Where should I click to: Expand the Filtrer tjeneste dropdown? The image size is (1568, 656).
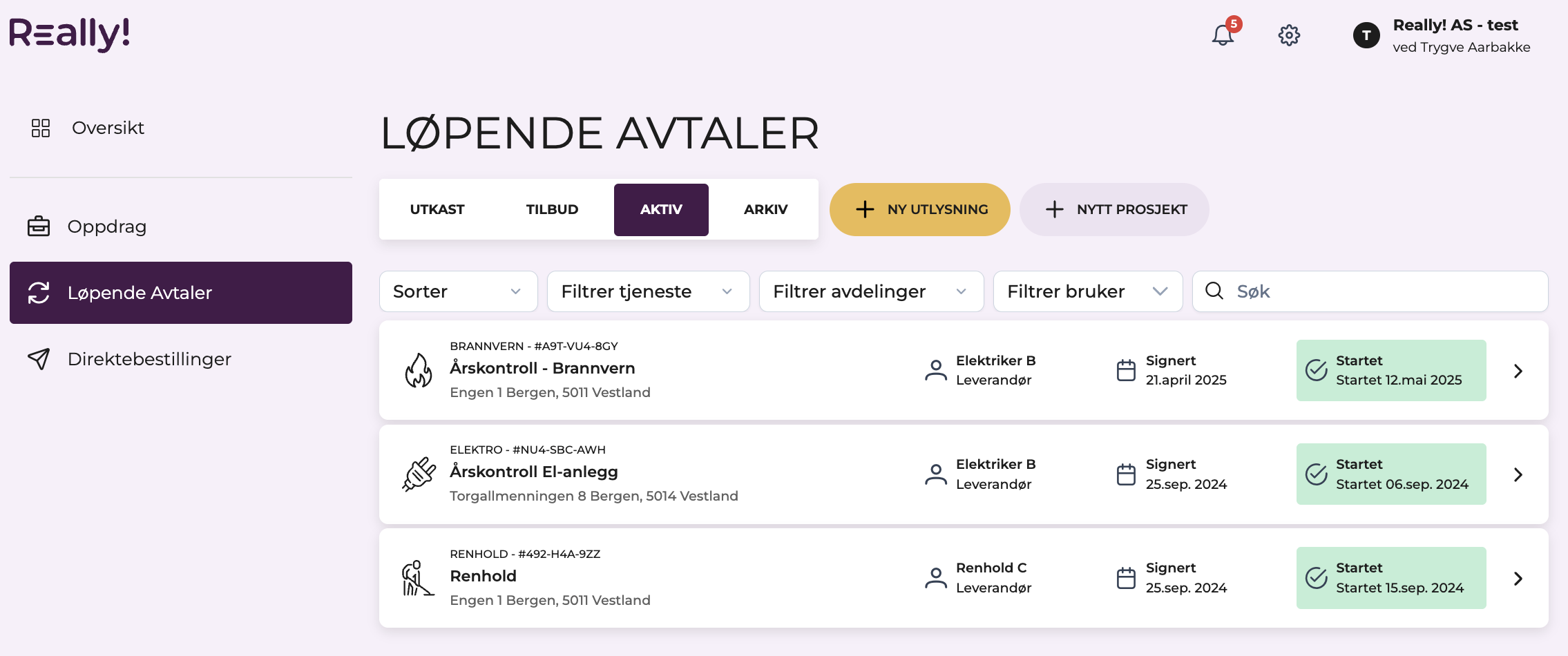(648, 291)
